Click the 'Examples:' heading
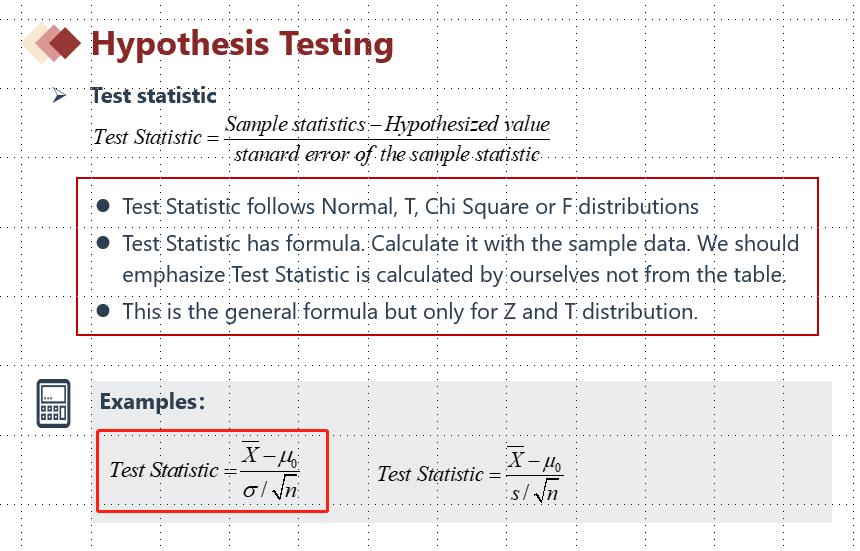 (152, 402)
